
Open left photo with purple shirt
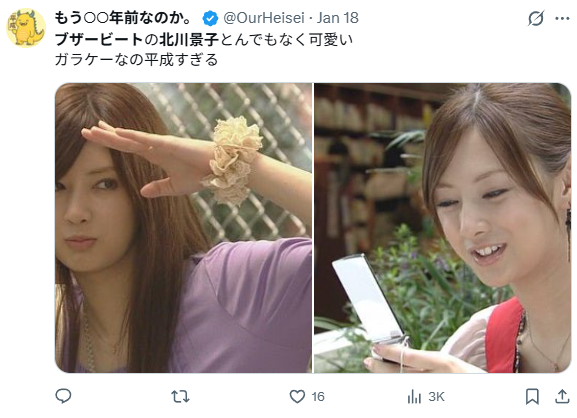183,228
